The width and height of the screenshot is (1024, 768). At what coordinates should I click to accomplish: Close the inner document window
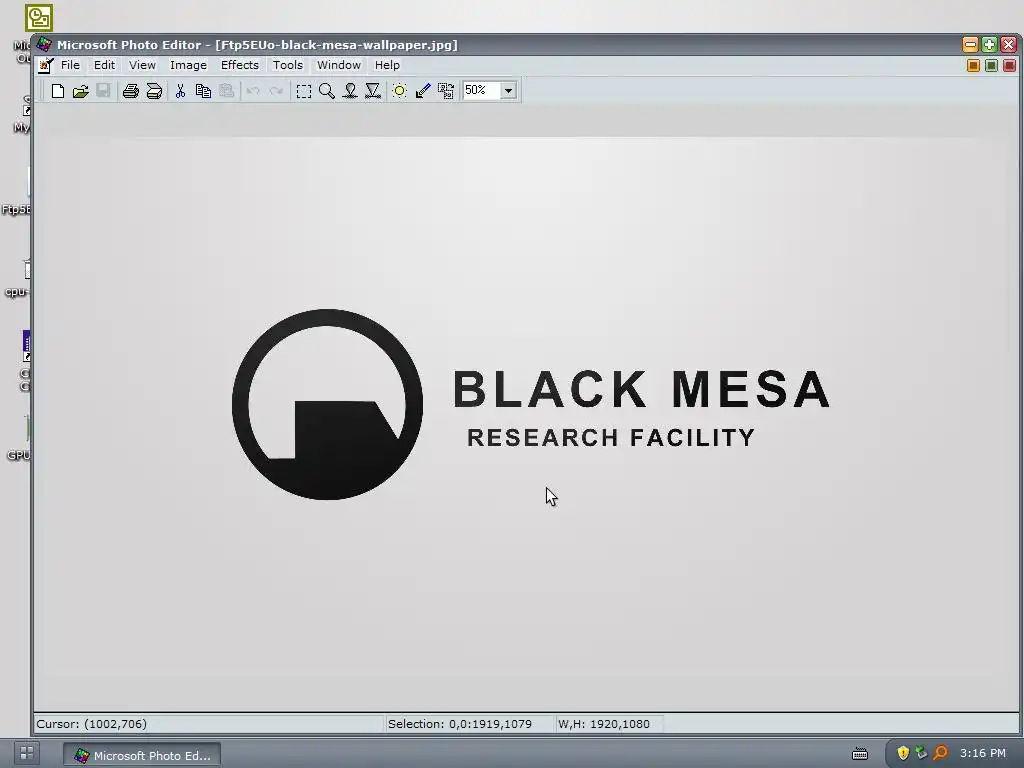click(x=1010, y=65)
